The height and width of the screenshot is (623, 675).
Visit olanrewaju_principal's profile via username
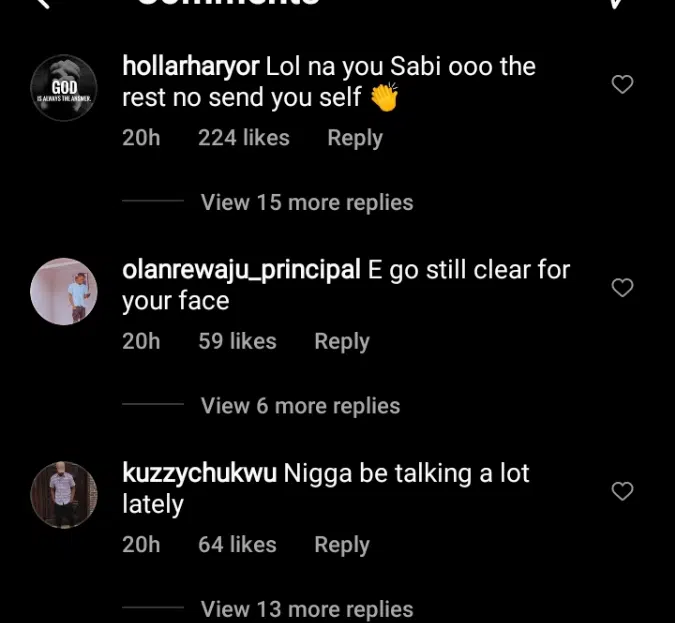pos(241,270)
